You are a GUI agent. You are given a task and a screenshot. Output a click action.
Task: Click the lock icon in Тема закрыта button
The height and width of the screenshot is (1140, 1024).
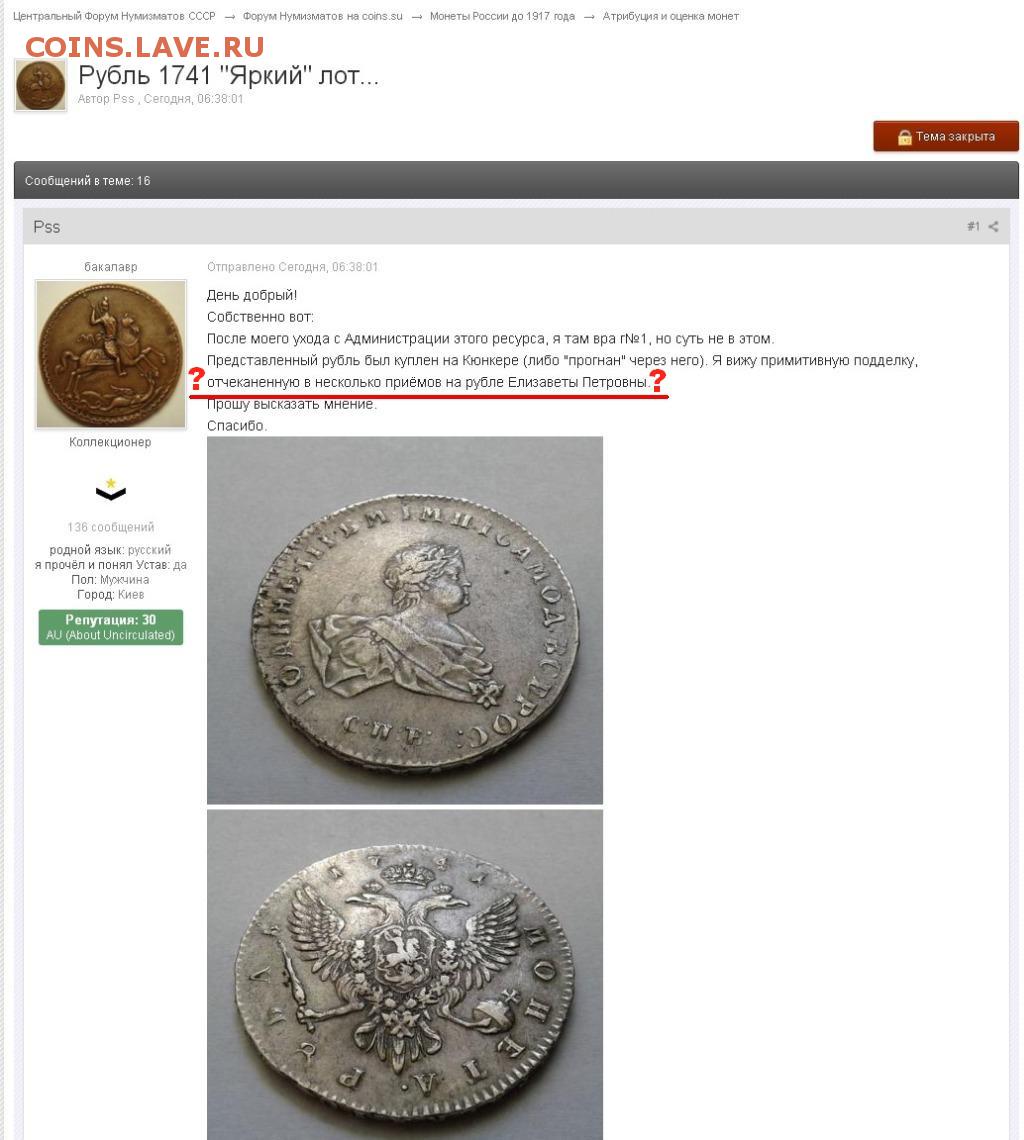pyautogui.click(x=904, y=137)
